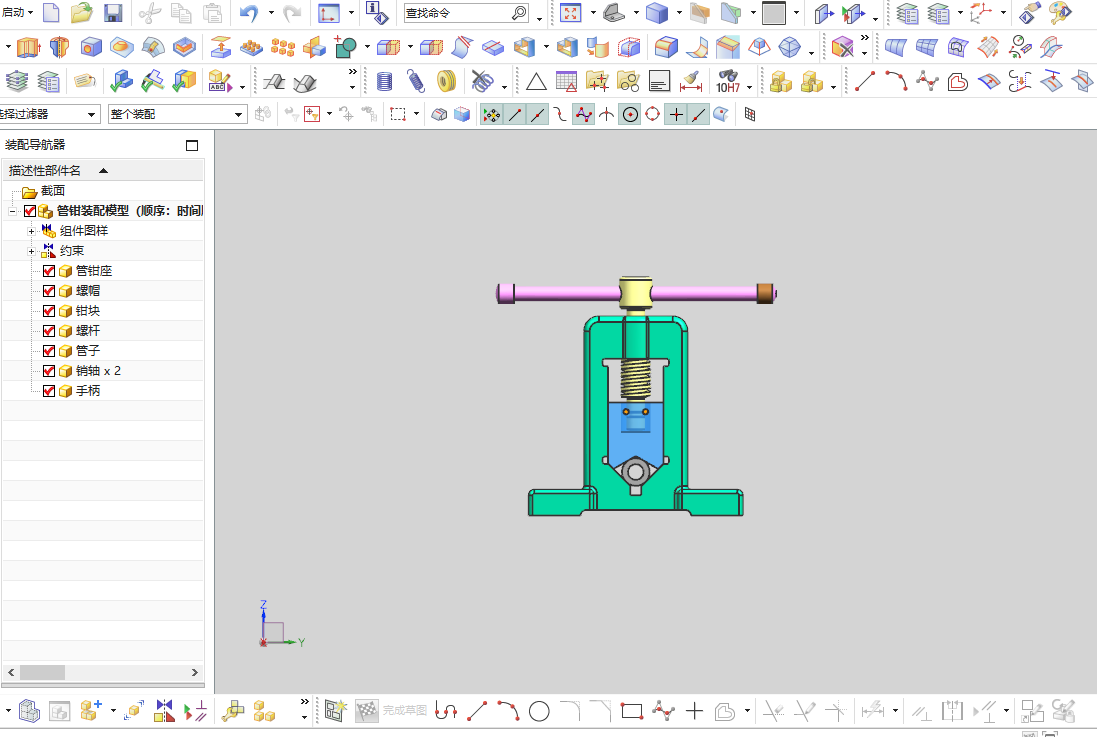Viewport: 1097px width, 737px height.
Task: Uncheck the 螺帽 component checkbox
Action: tap(49, 290)
